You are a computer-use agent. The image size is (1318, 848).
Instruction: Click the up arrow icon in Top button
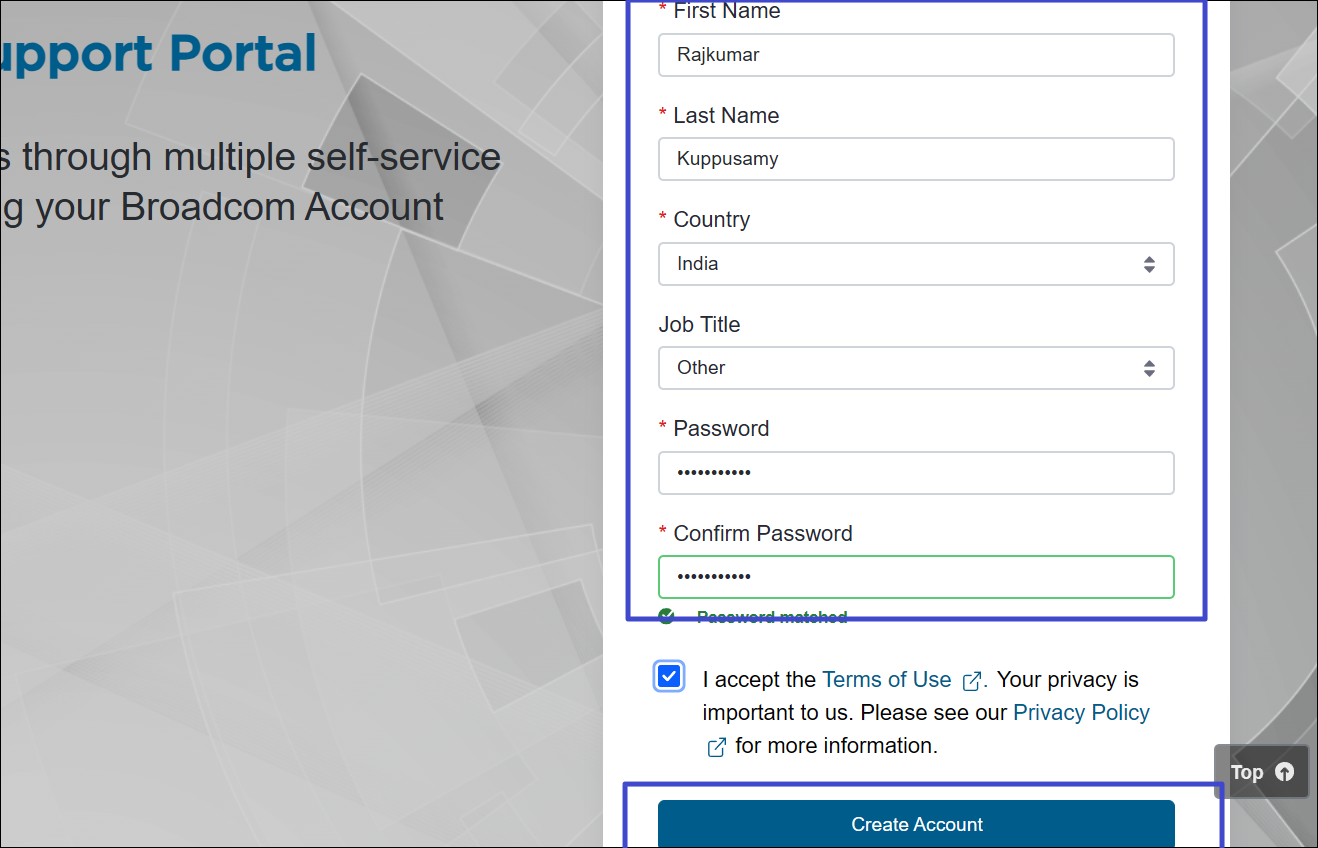point(1285,772)
